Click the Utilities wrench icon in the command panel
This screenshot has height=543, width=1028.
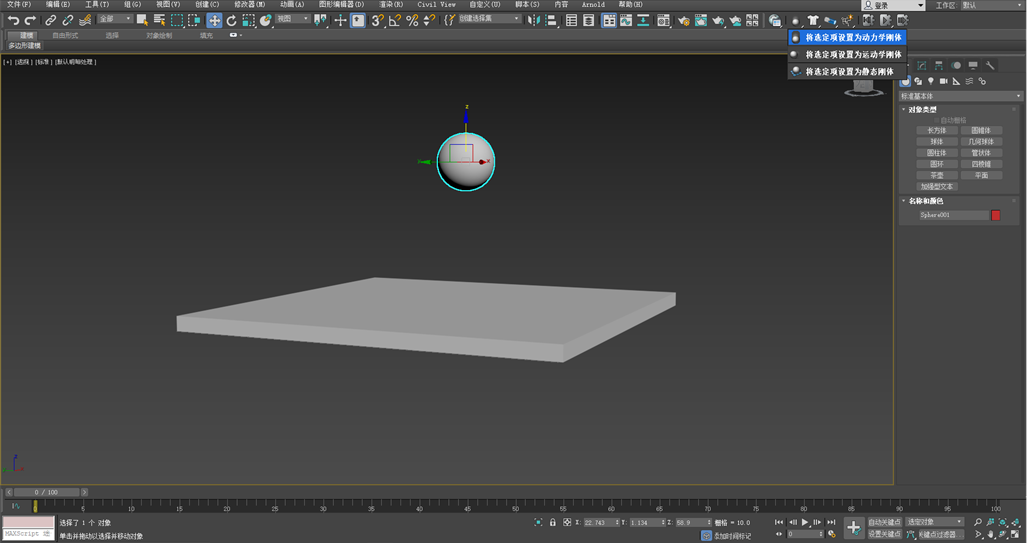tap(990, 66)
